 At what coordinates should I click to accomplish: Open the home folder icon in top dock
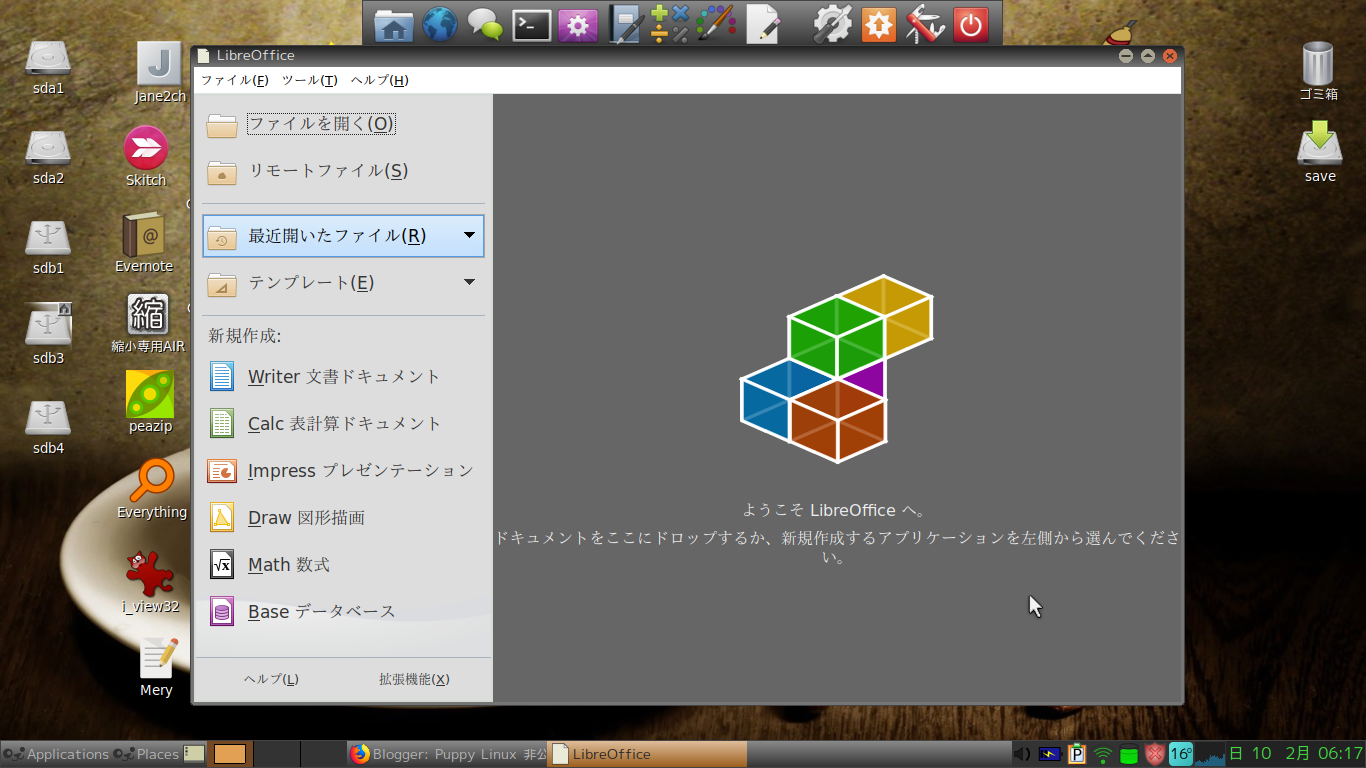(x=393, y=24)
